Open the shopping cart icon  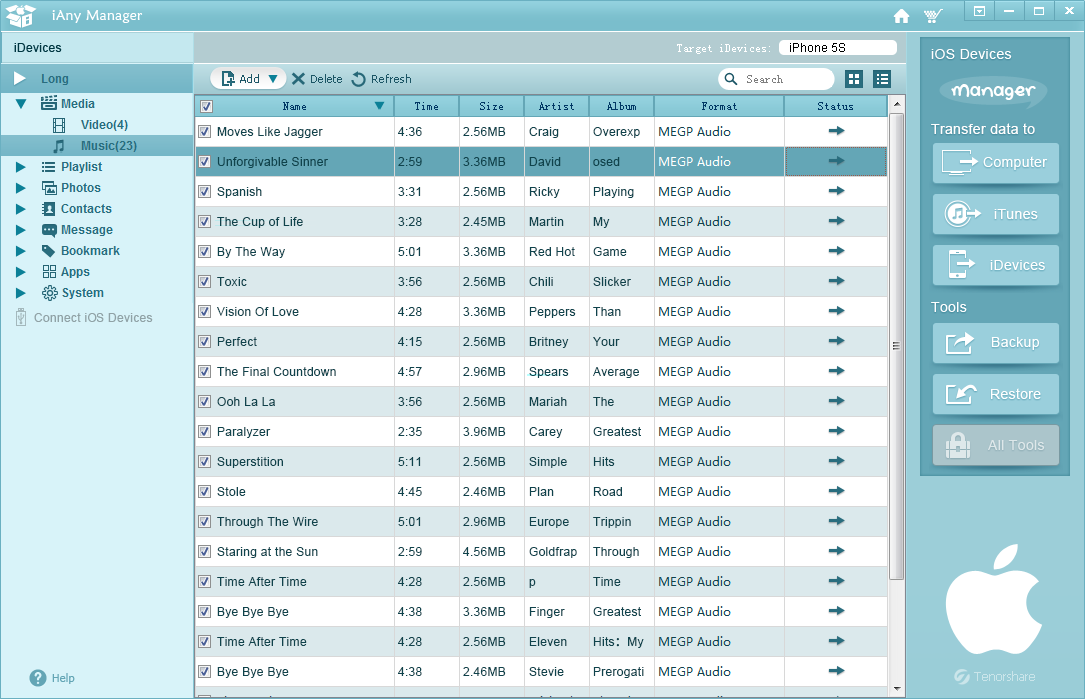pos(933,16)
